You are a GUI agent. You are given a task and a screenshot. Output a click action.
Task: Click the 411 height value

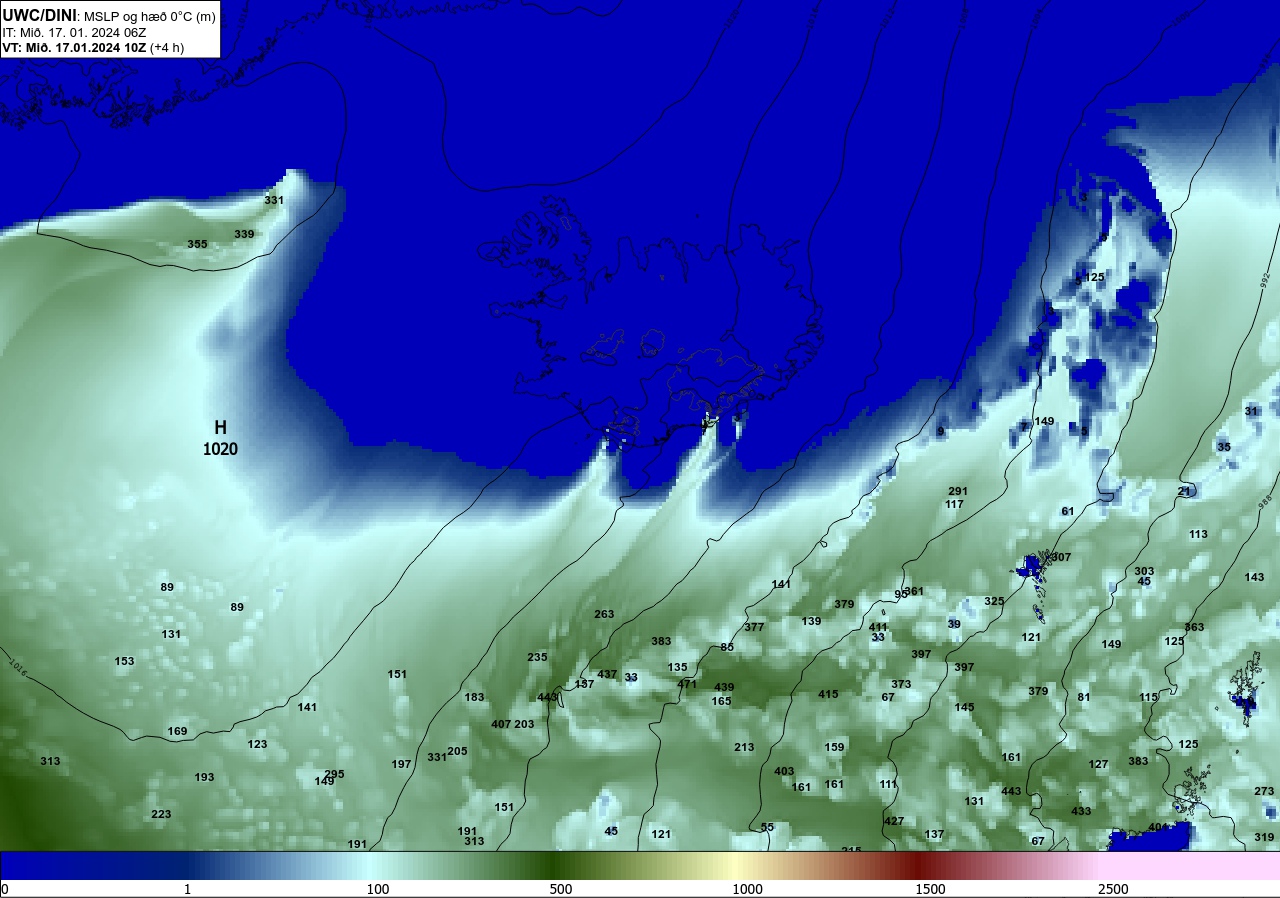click(878, 627)
